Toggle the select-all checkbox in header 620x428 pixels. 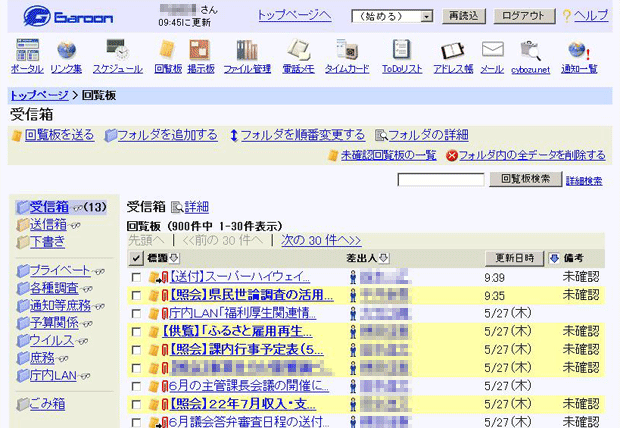136,258
